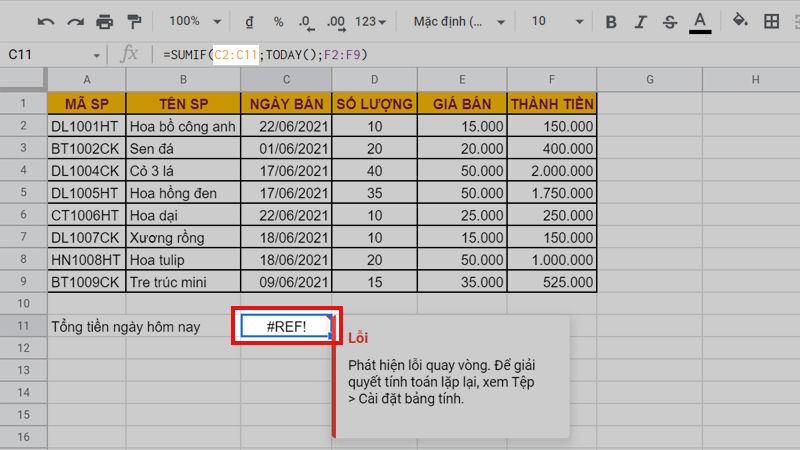Select cell DL1007CK
The height and width of the screenshot is (450, 800).
click(87, 237)
